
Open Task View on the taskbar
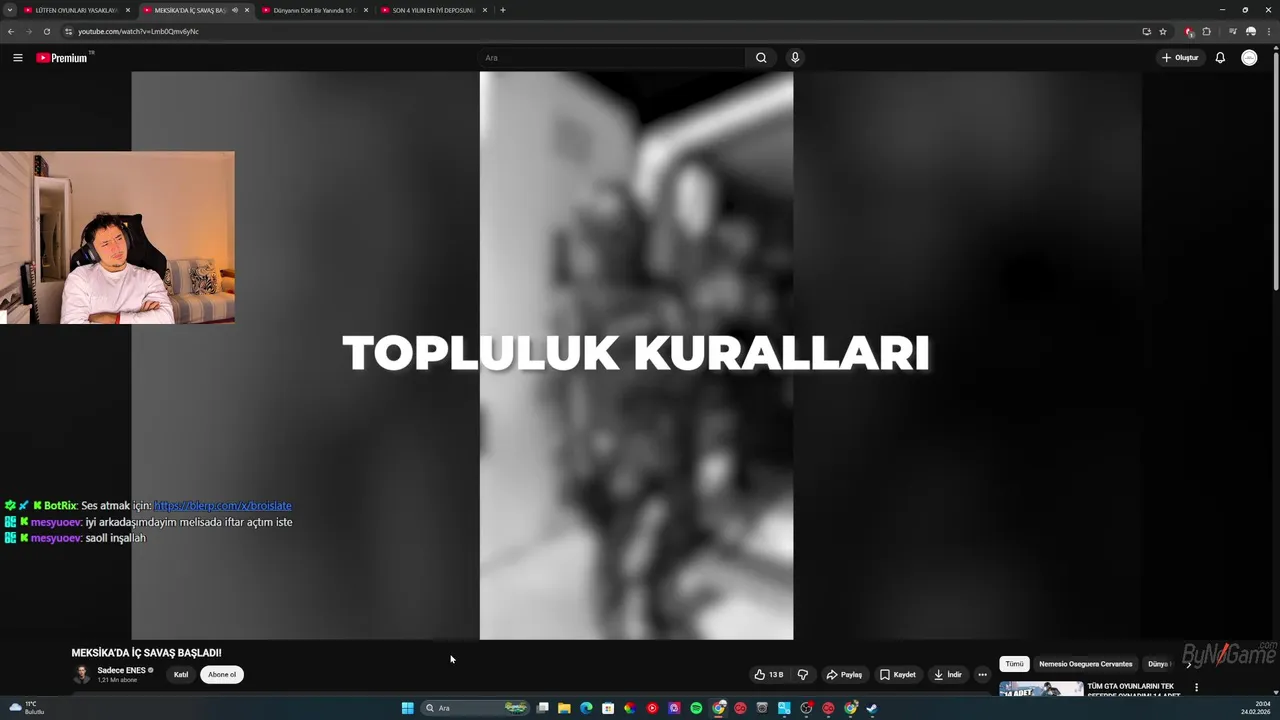(x=542, y=708)
